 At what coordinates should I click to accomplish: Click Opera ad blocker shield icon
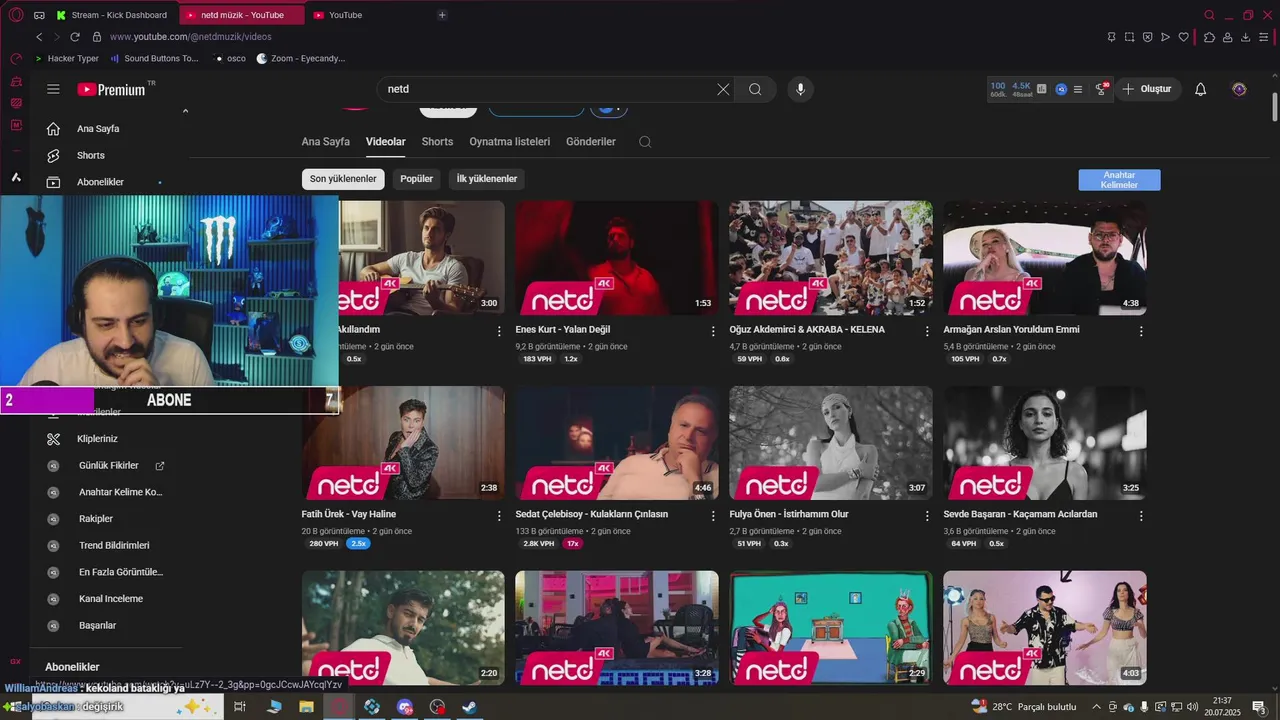click(x=1148, y=37)
